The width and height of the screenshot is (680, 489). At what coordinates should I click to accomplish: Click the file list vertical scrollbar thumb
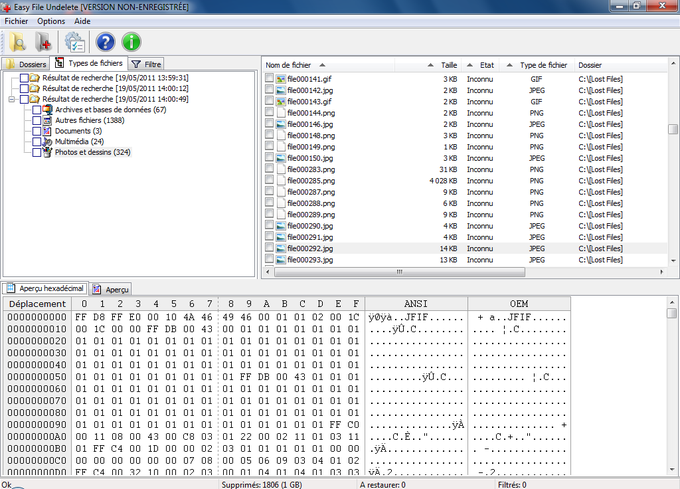click(673, 129)
